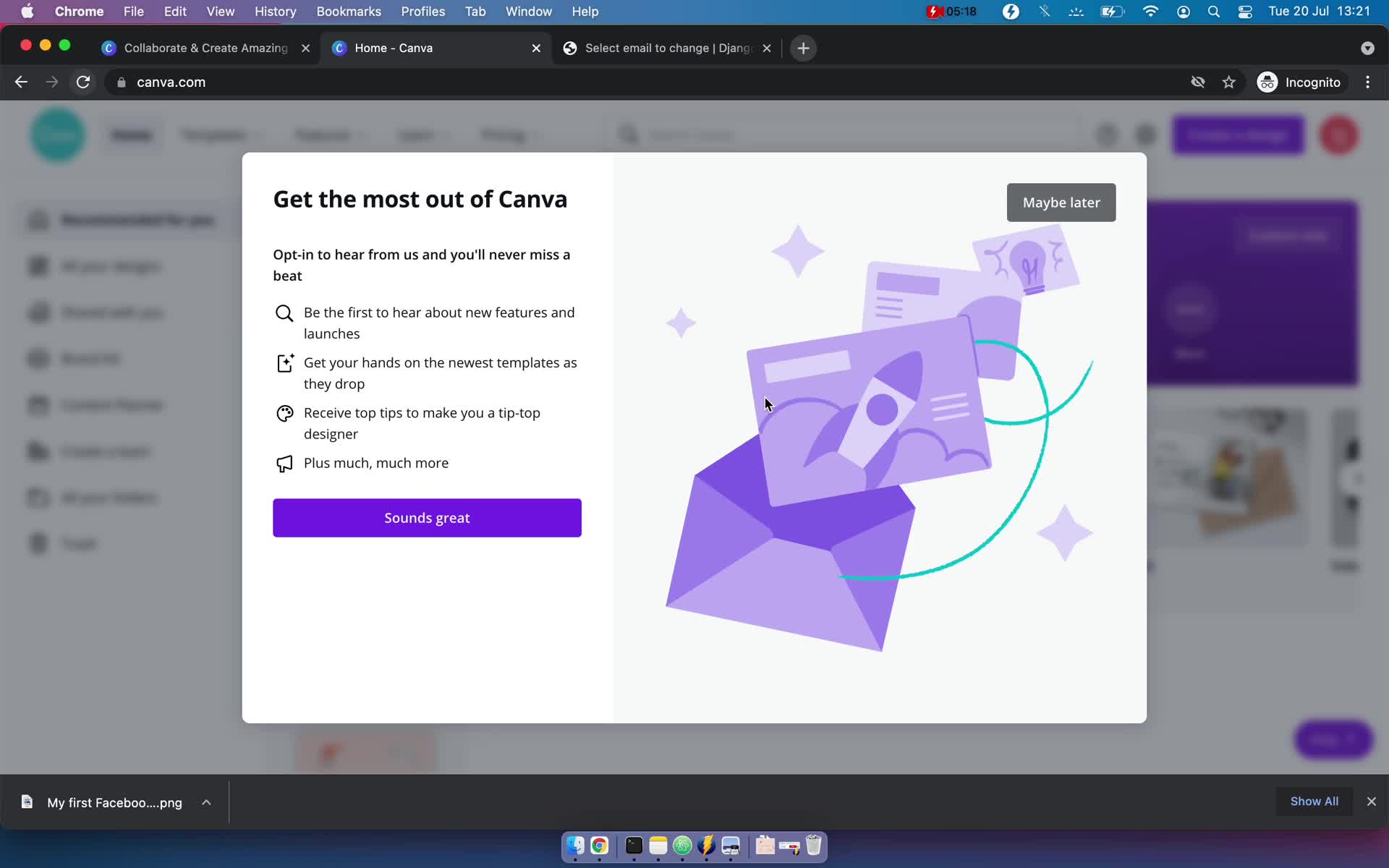Open Atom editor from the Dock
Image resolution: width=1389 pixels, height=868 pixels.
682,846
